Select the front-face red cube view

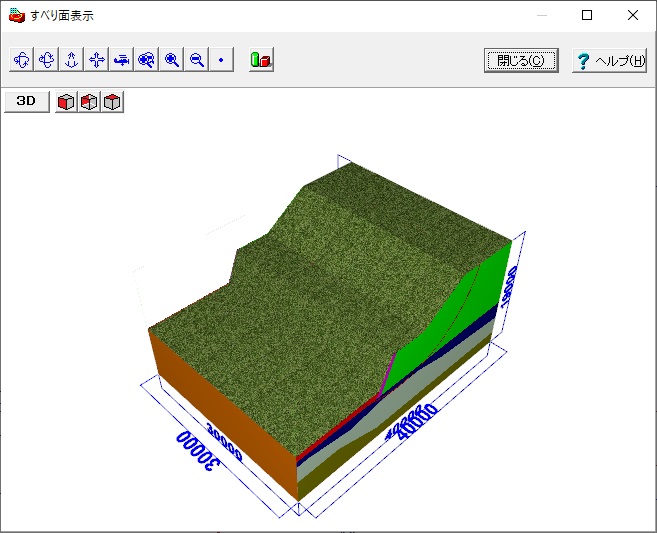[x=66, y=102]
